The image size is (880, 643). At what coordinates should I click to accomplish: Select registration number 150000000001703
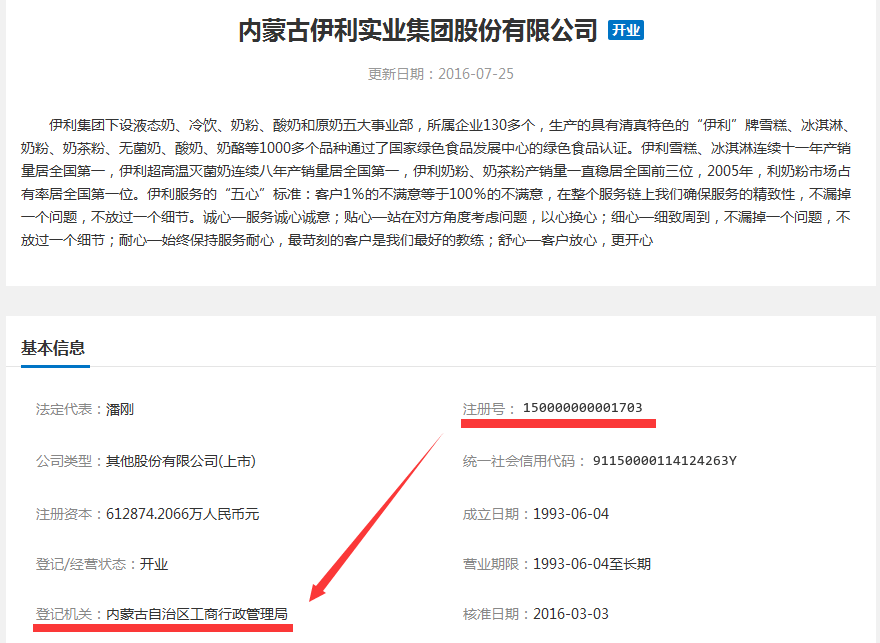click(582, 408)
